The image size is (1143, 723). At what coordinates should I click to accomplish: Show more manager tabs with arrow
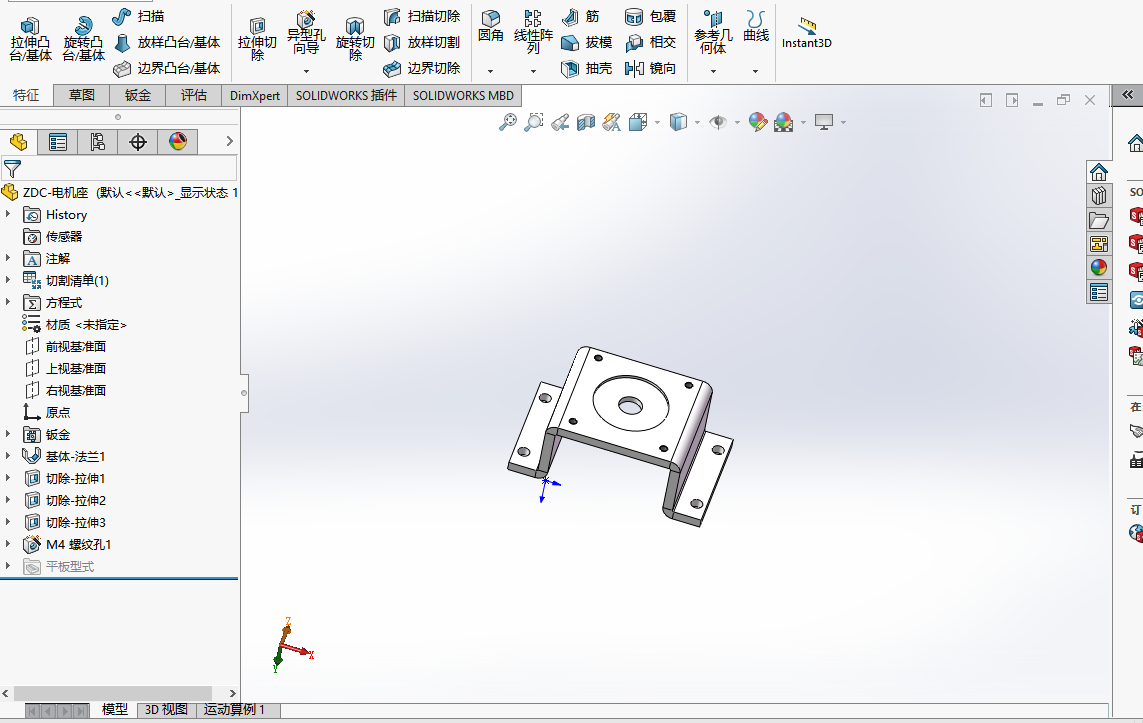click(x=230, y=141)
